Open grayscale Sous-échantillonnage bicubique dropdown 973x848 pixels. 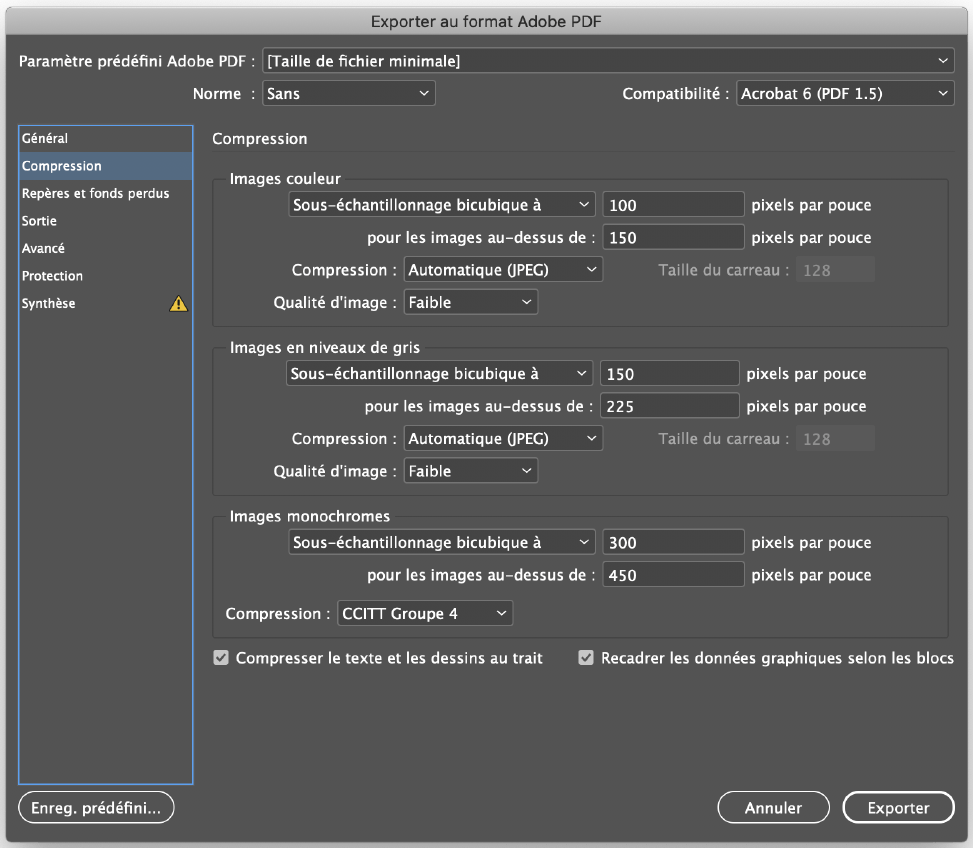[x=439, y=373]
